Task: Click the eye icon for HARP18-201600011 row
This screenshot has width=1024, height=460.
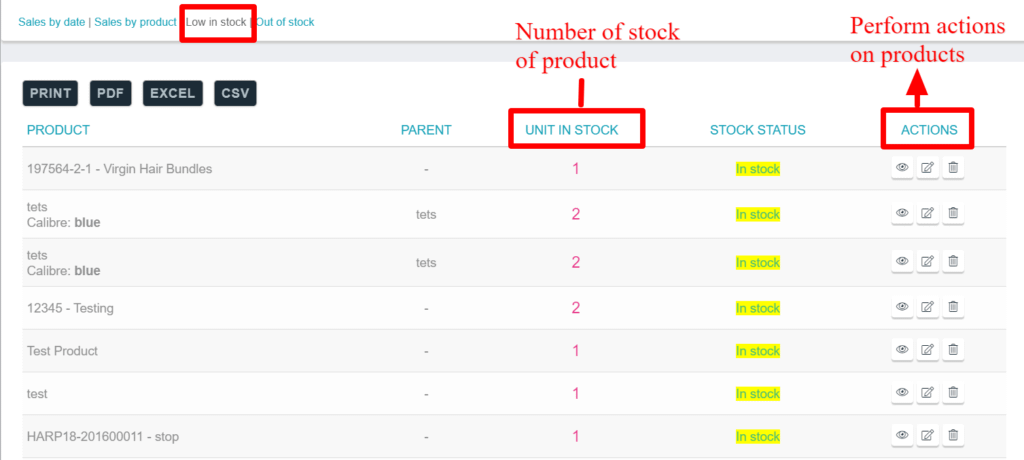Action: click(x=901, y=436)
